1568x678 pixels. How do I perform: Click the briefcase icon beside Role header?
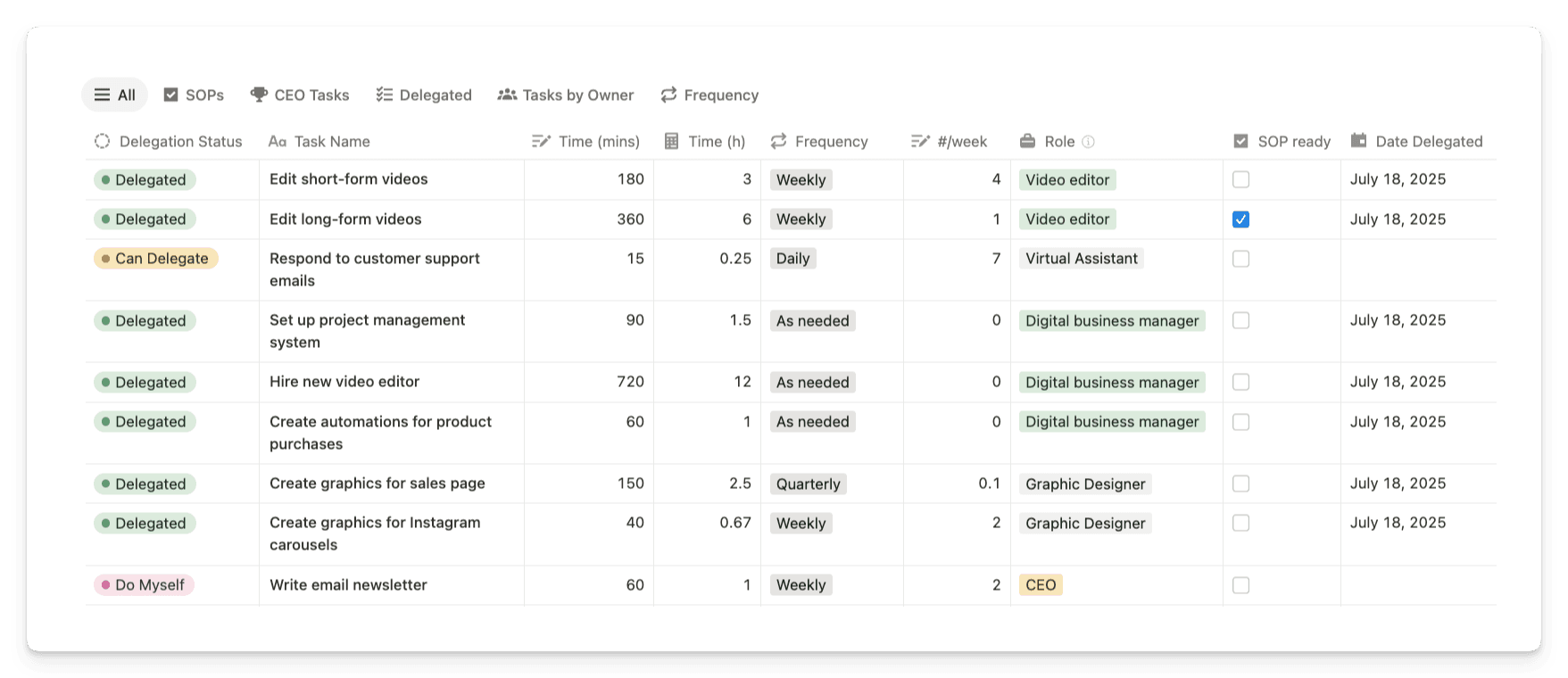1027,141
